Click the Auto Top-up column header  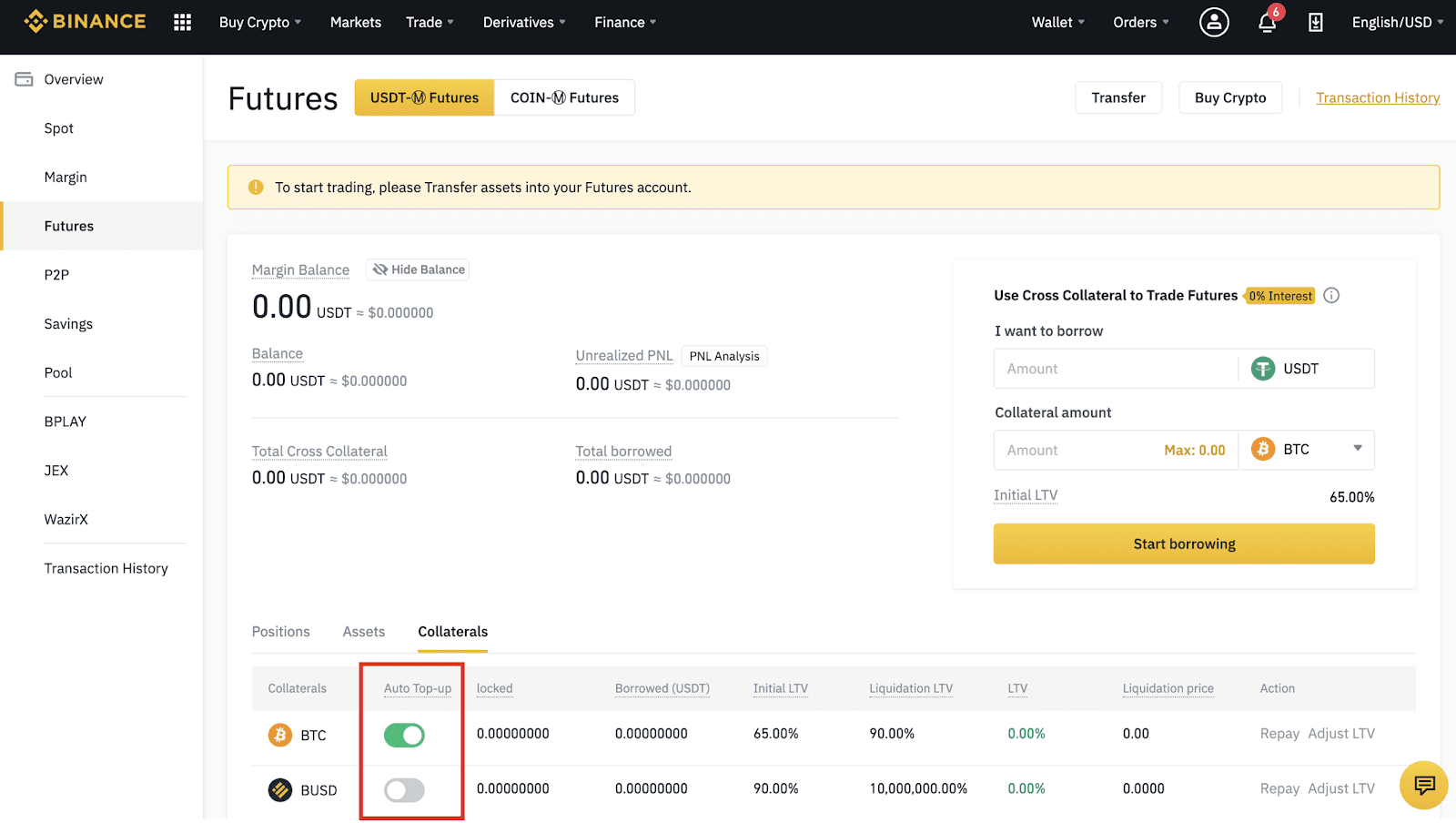tap(418, 688)
